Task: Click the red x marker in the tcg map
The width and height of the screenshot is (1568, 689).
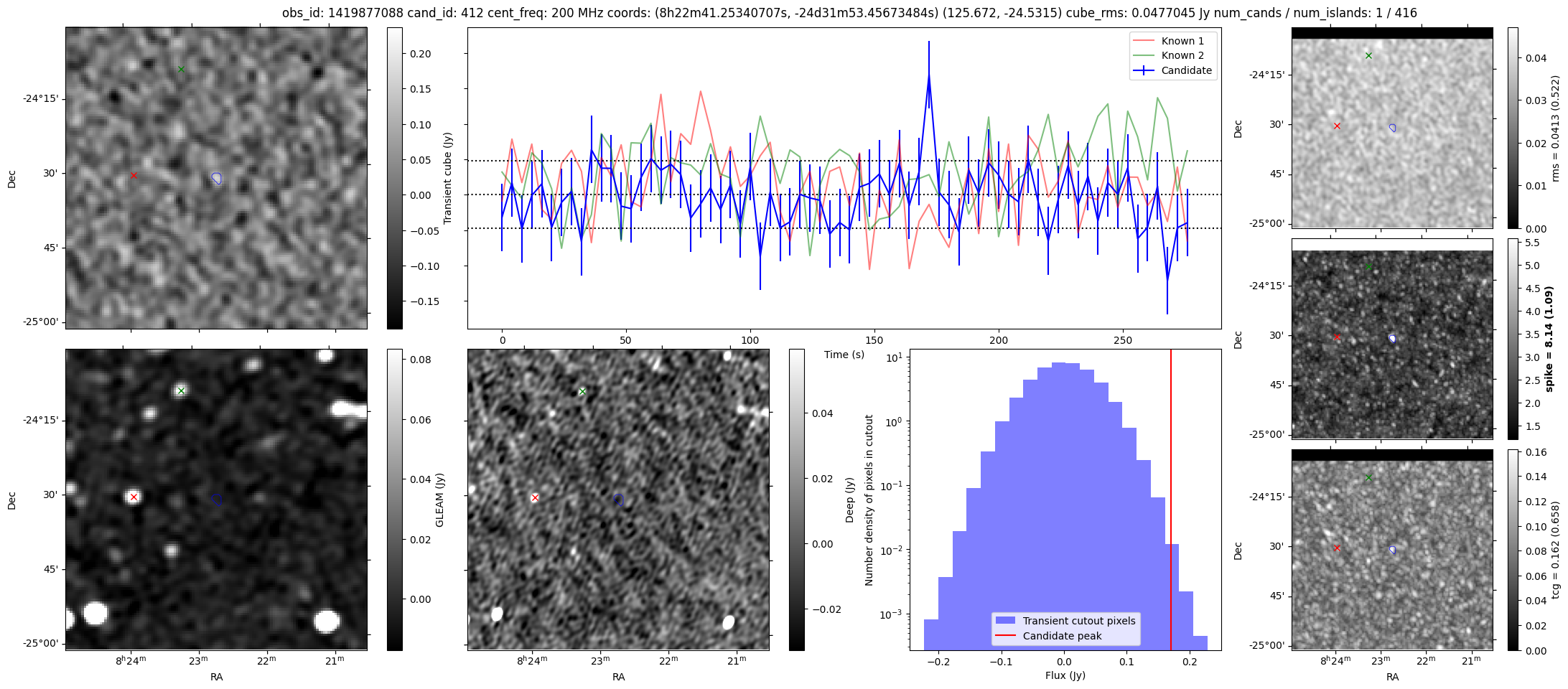Action: click(1337, 548)
